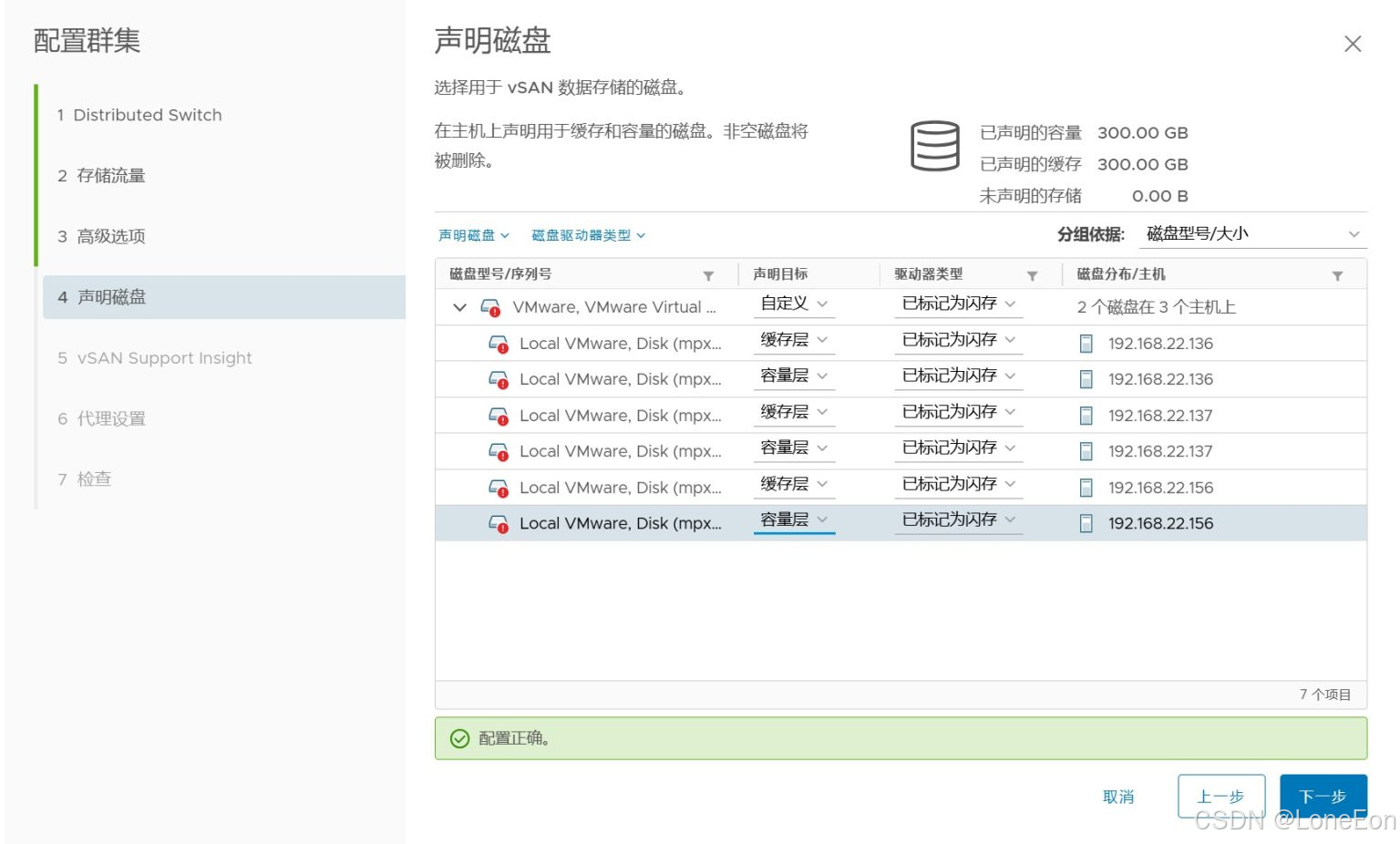Screen dimensions: 1400x844
Task: Open the 磁盘驱动器类型 dropdown
Action: 589,235
